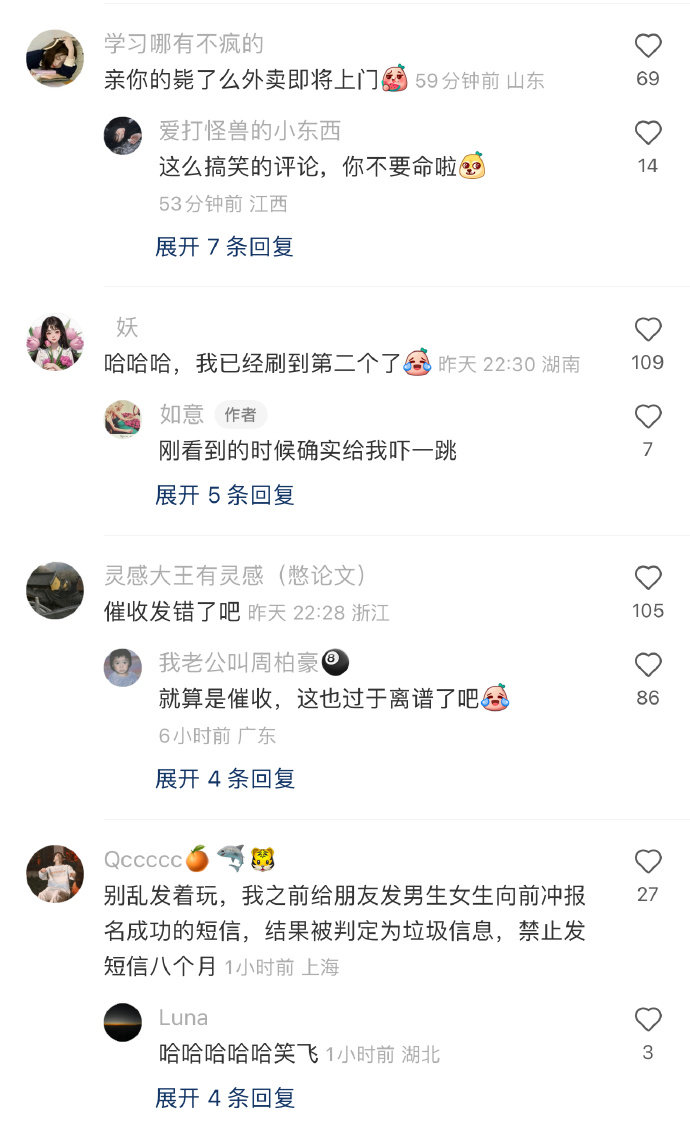Like the 催收发错了吧 comment

(648, 577)
